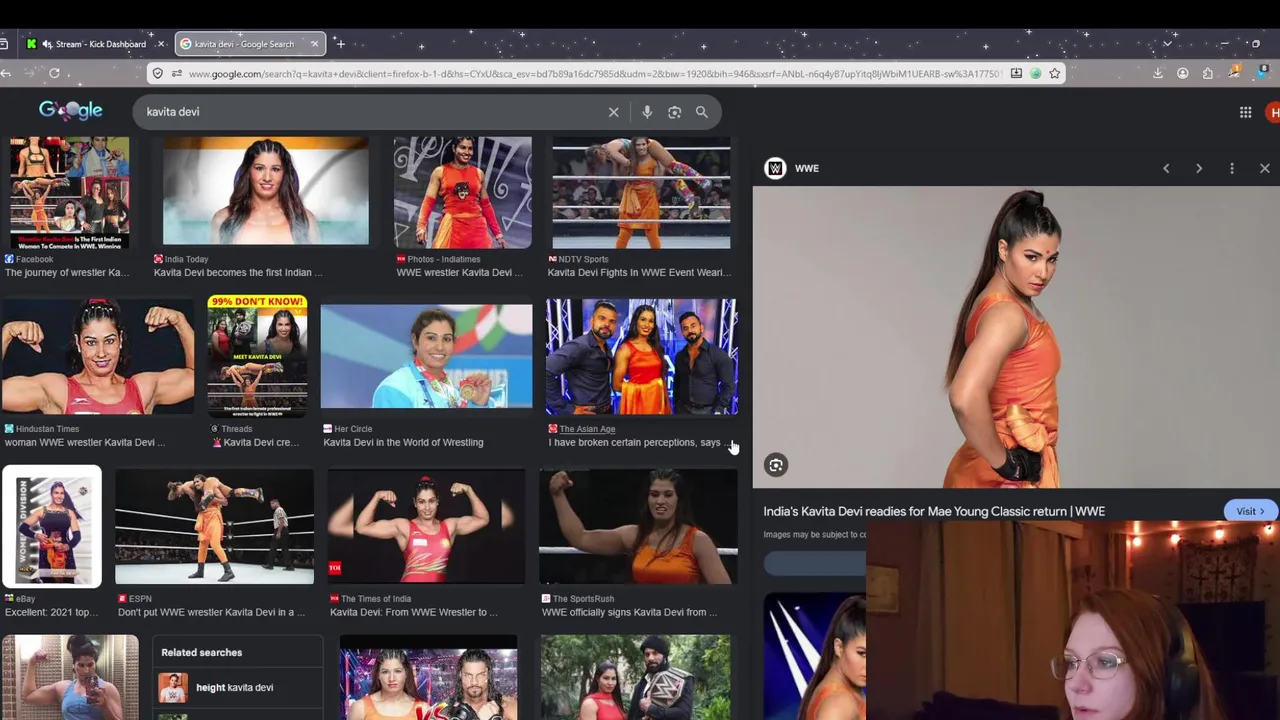Click the Visit button

pos(1250,511)
